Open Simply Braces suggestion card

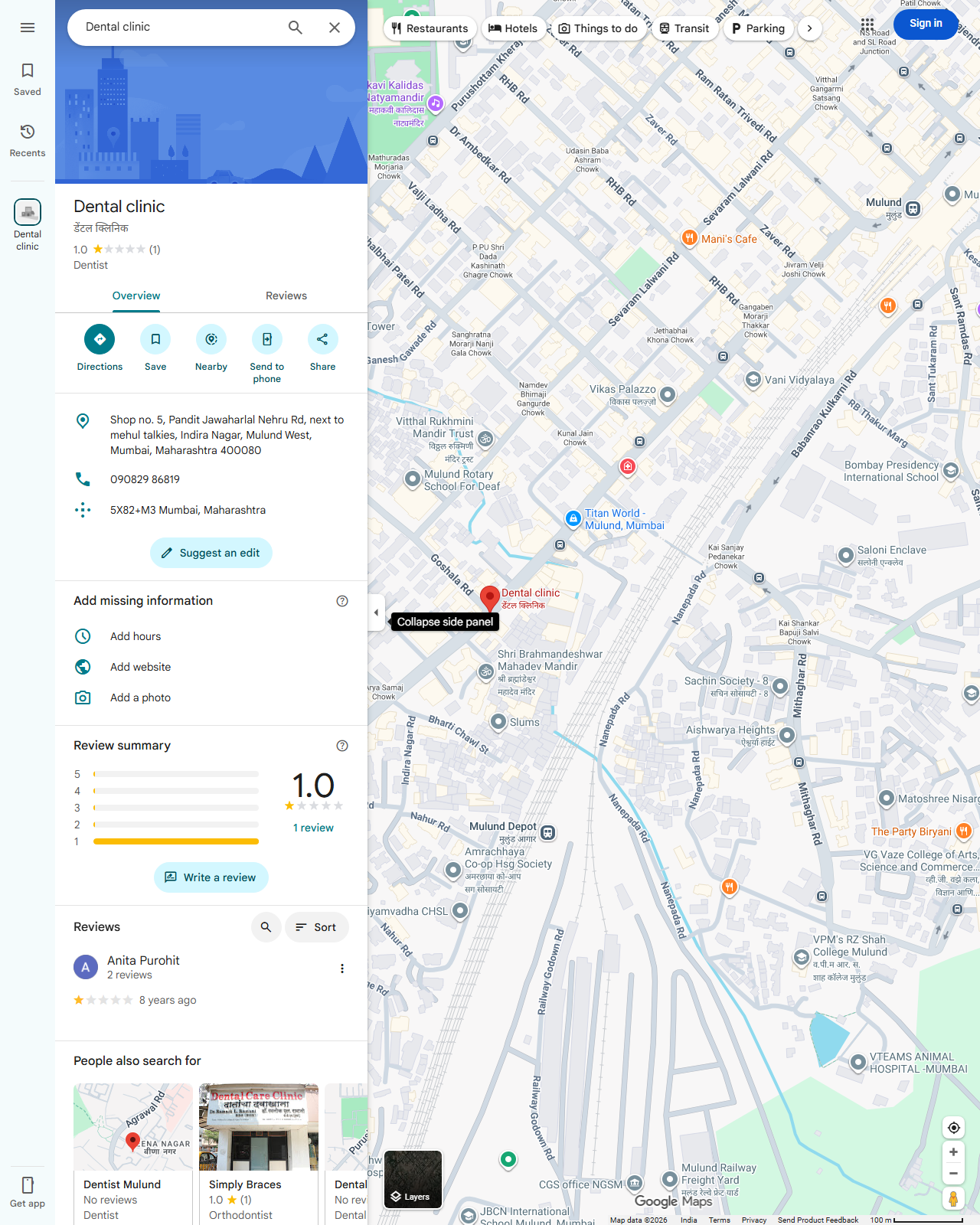[x=259, y=1154]
